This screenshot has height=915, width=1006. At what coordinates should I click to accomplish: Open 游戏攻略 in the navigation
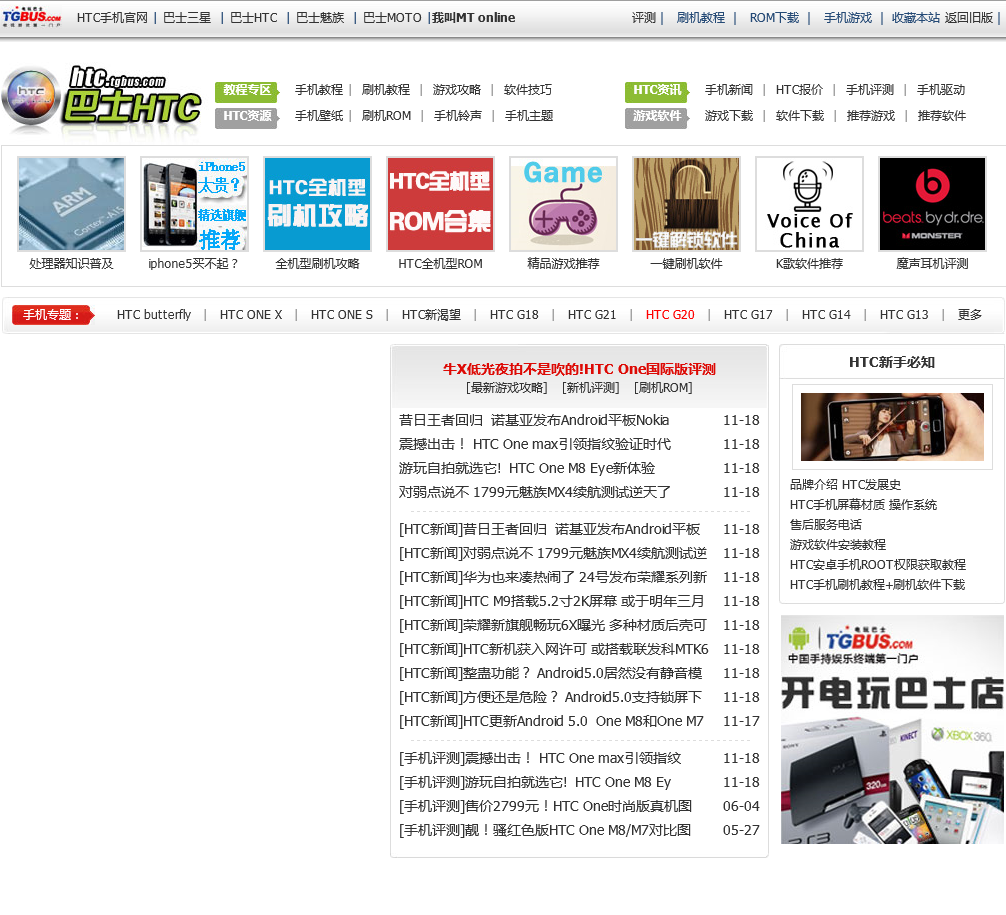(x=457, y=90)
